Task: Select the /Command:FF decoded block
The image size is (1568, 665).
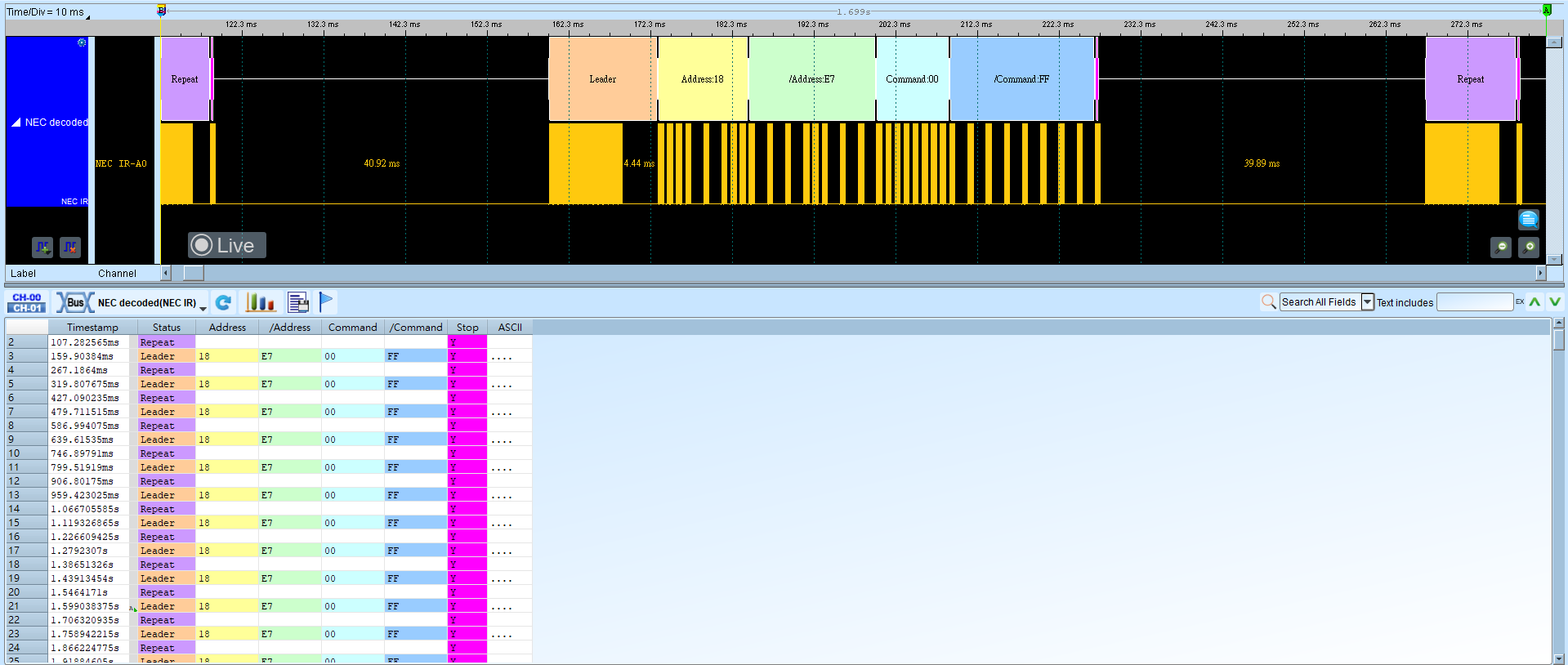Action: pos(1022,79)
